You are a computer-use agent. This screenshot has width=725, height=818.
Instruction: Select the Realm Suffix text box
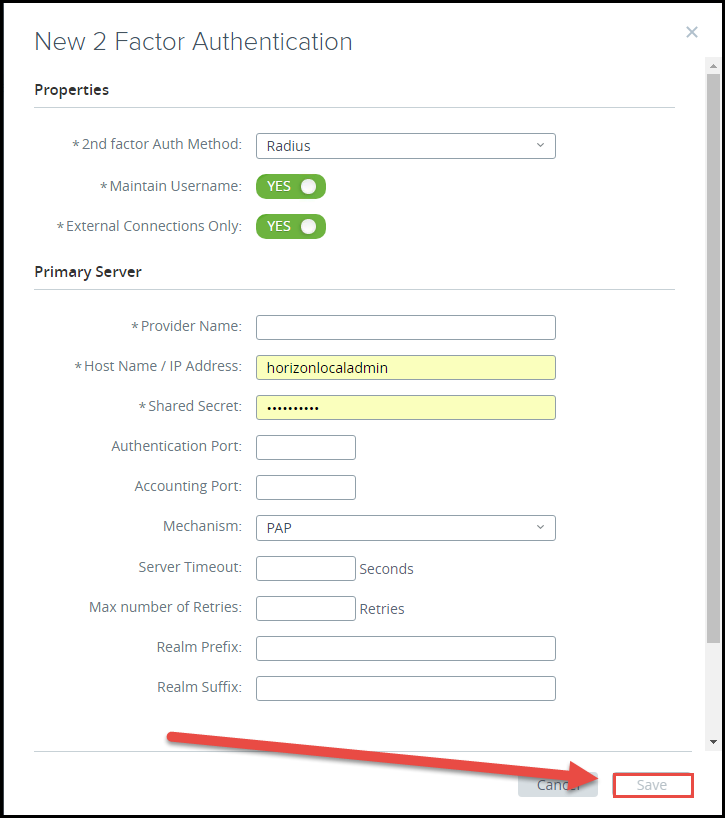(x=405, y=688)
